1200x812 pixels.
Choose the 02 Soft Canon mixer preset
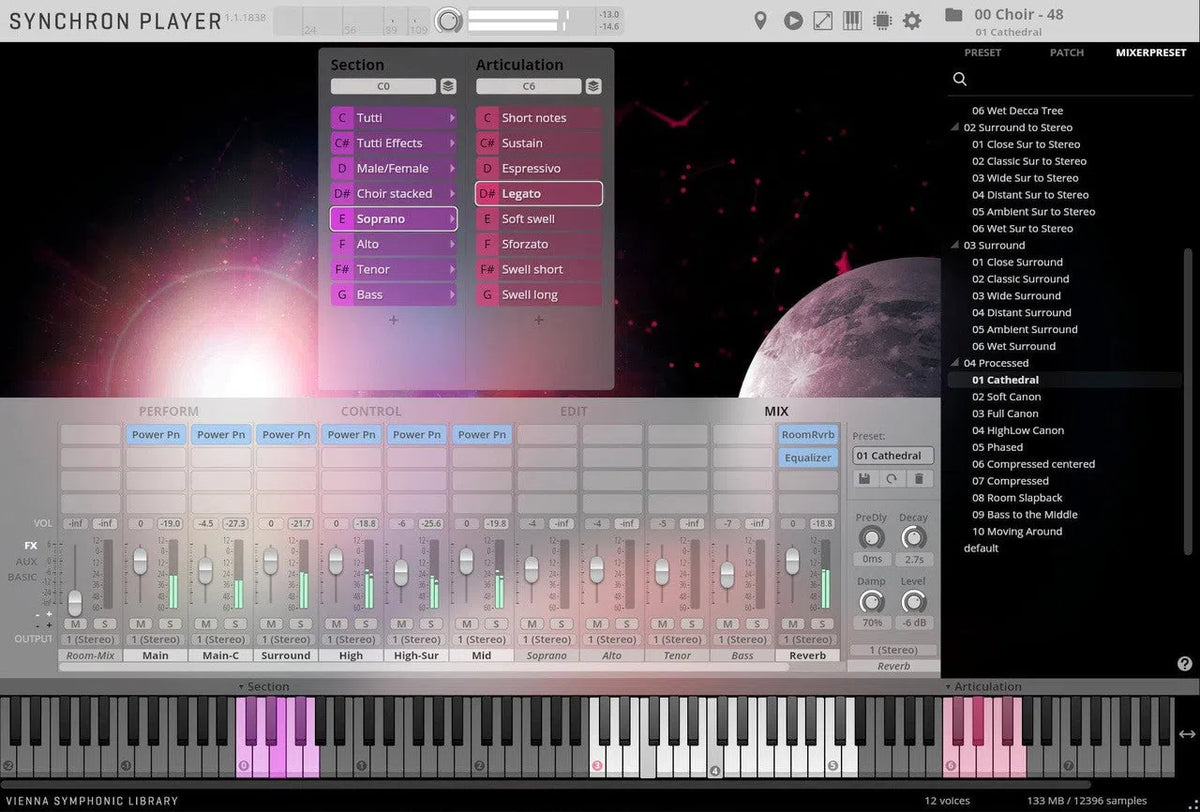click(x=1006, y=397)
